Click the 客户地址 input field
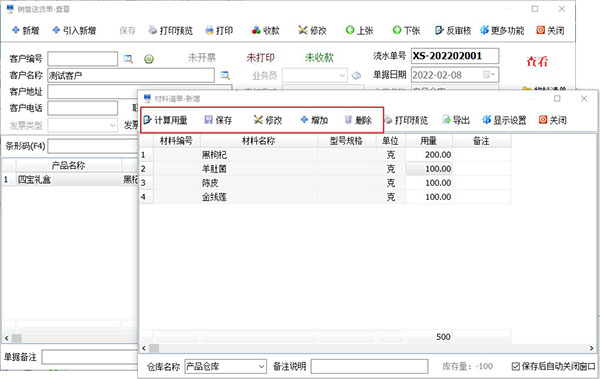 tap(140, 92)
